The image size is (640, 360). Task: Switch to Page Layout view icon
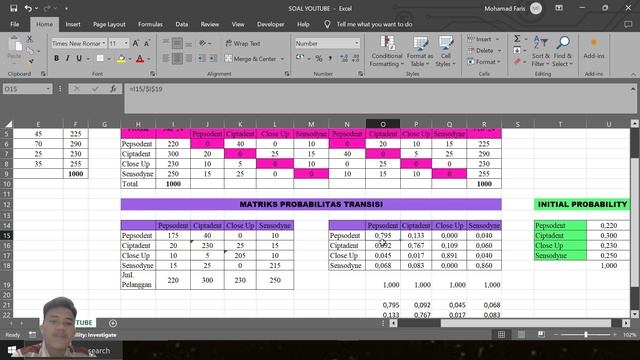click(521, 335)
